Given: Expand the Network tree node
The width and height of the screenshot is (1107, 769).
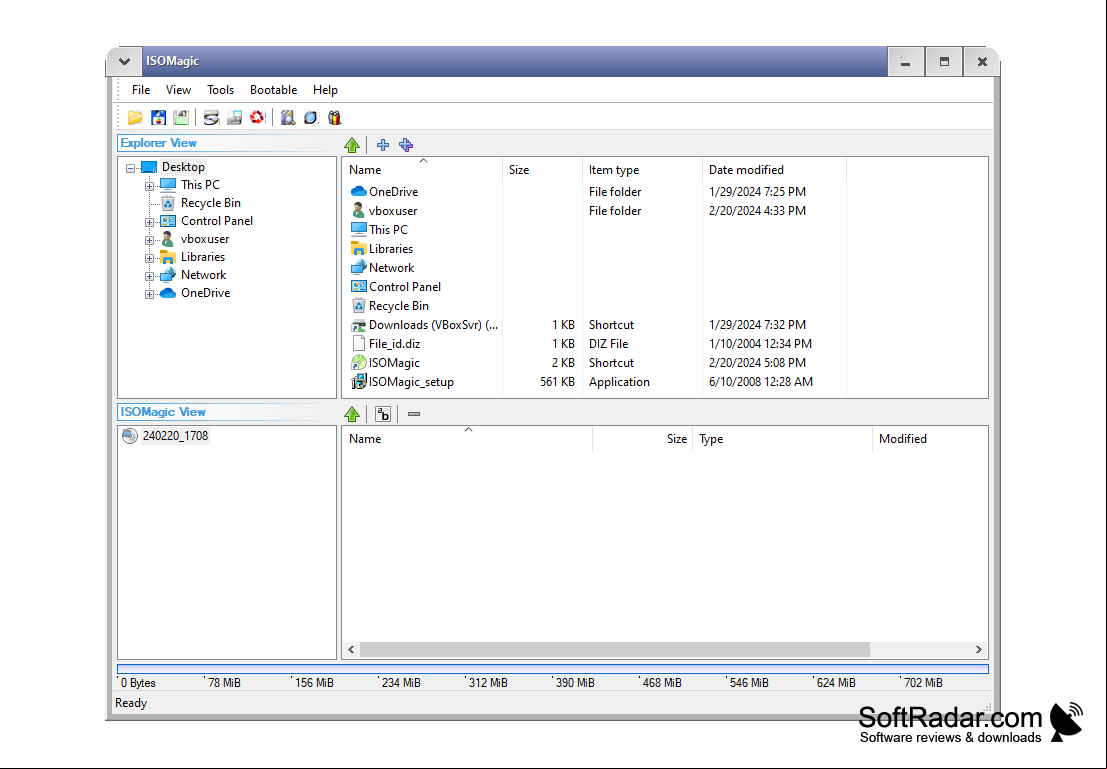Looking at the screenshot, I should click(149, 276).
